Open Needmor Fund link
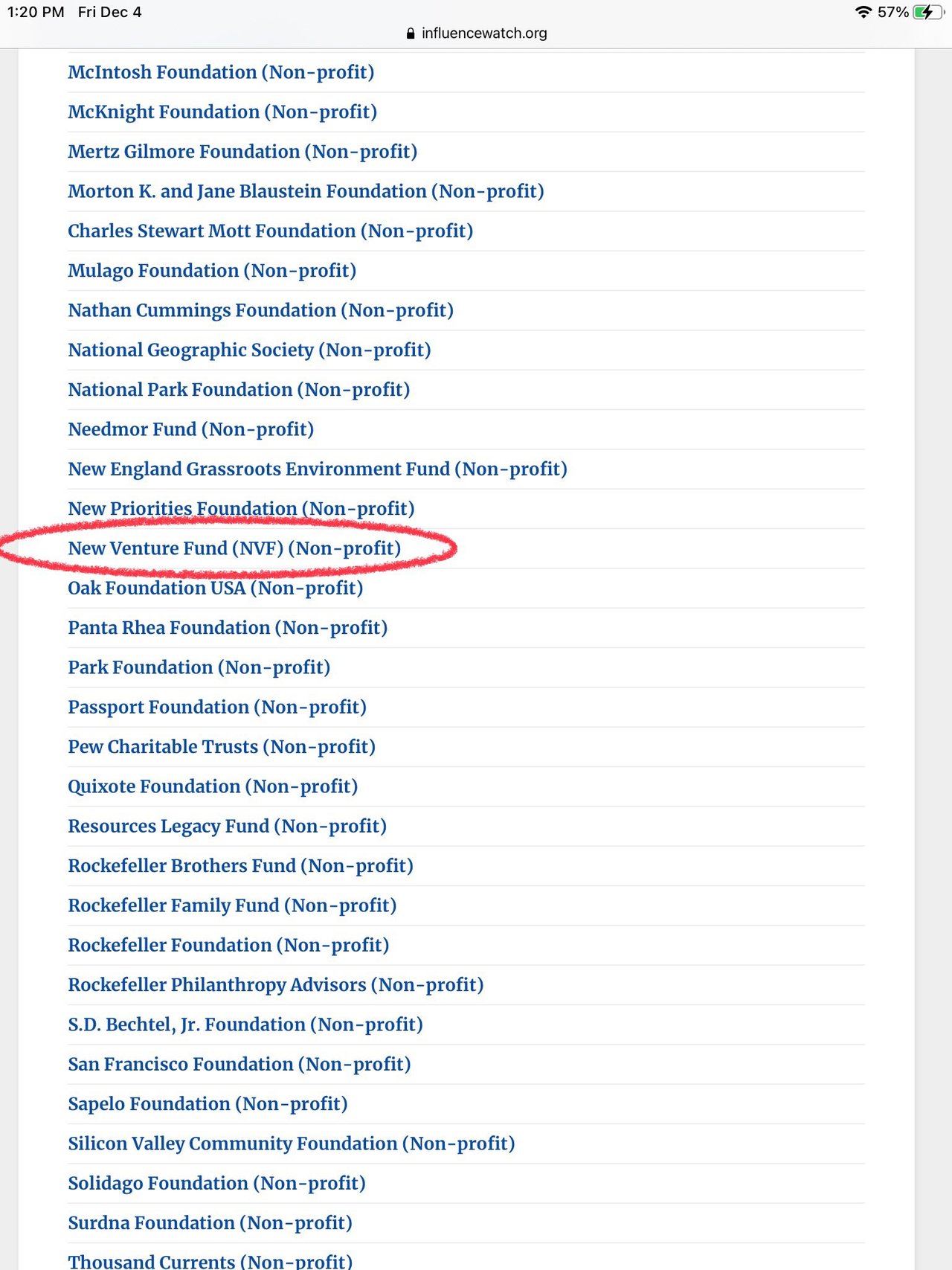The image size is (952, 1270). (x=190, y=429)
